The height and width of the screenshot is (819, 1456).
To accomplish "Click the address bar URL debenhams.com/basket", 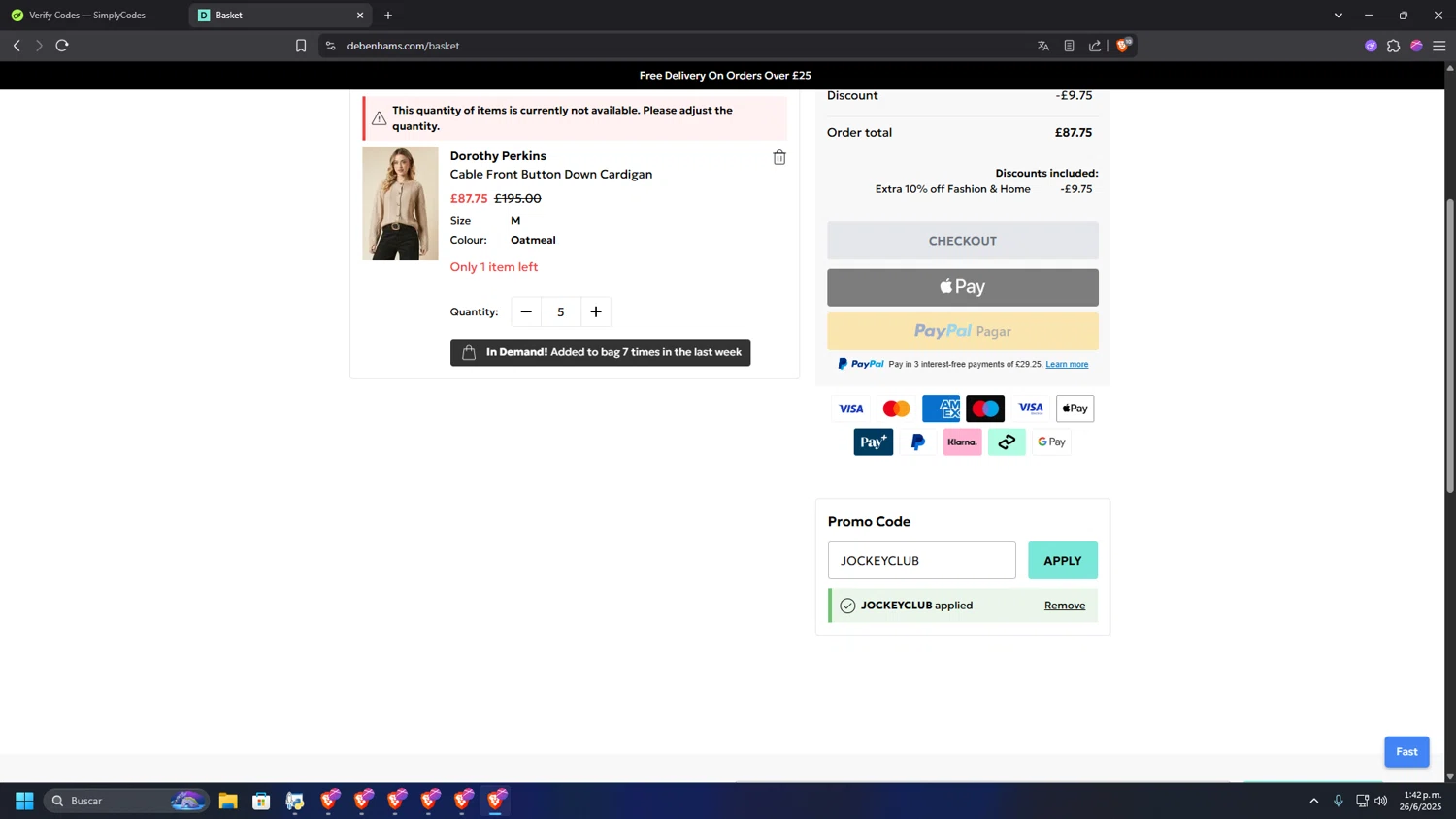I will (x=403, y=46).
